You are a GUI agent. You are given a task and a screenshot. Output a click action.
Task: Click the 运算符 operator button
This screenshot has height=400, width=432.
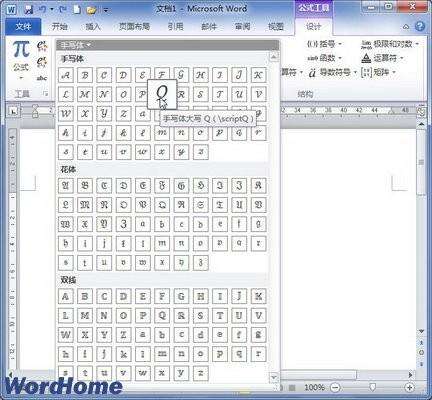pyautogui.click(x=382, y=58)
